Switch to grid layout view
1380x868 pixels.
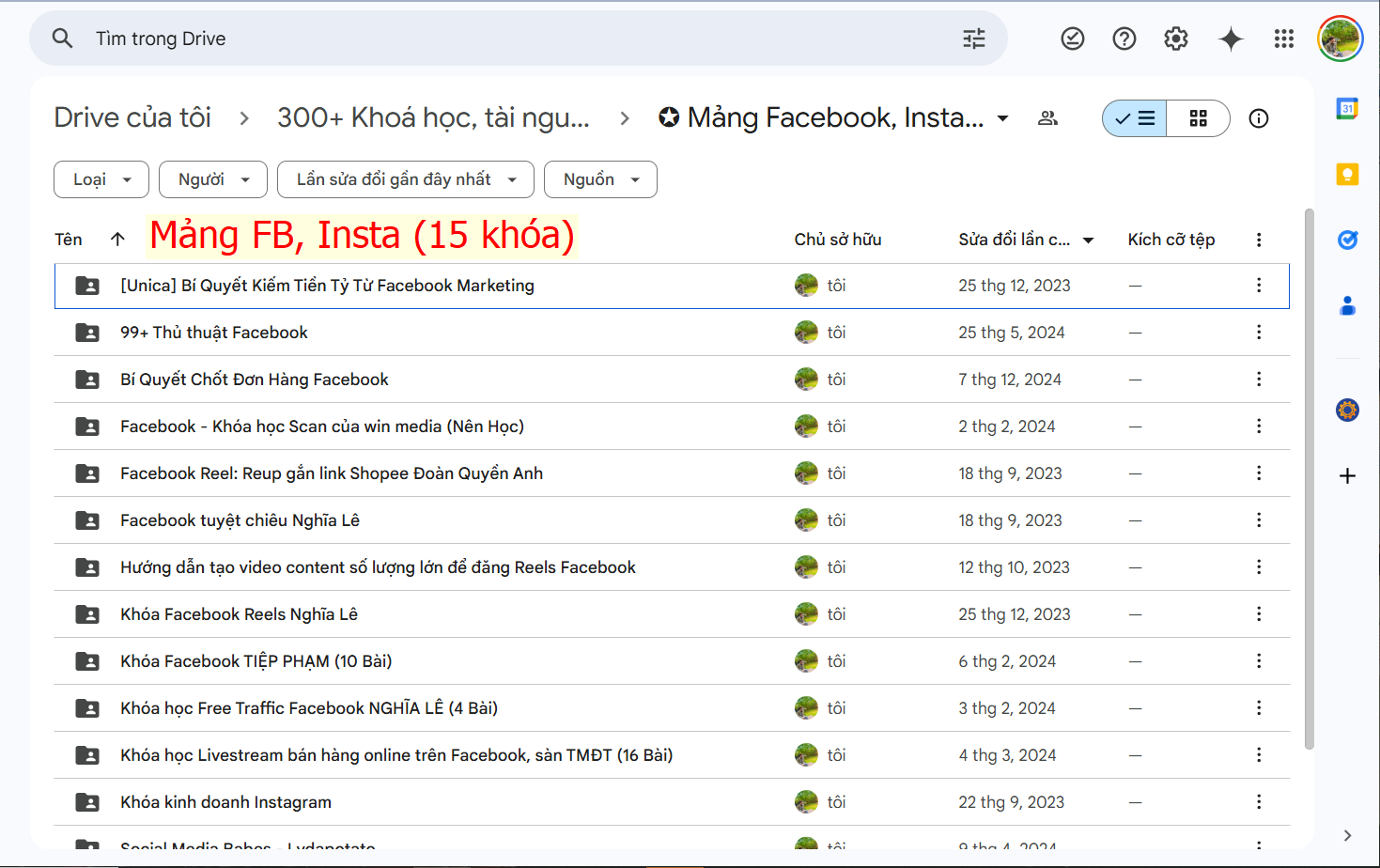[x=1198, y=118]
